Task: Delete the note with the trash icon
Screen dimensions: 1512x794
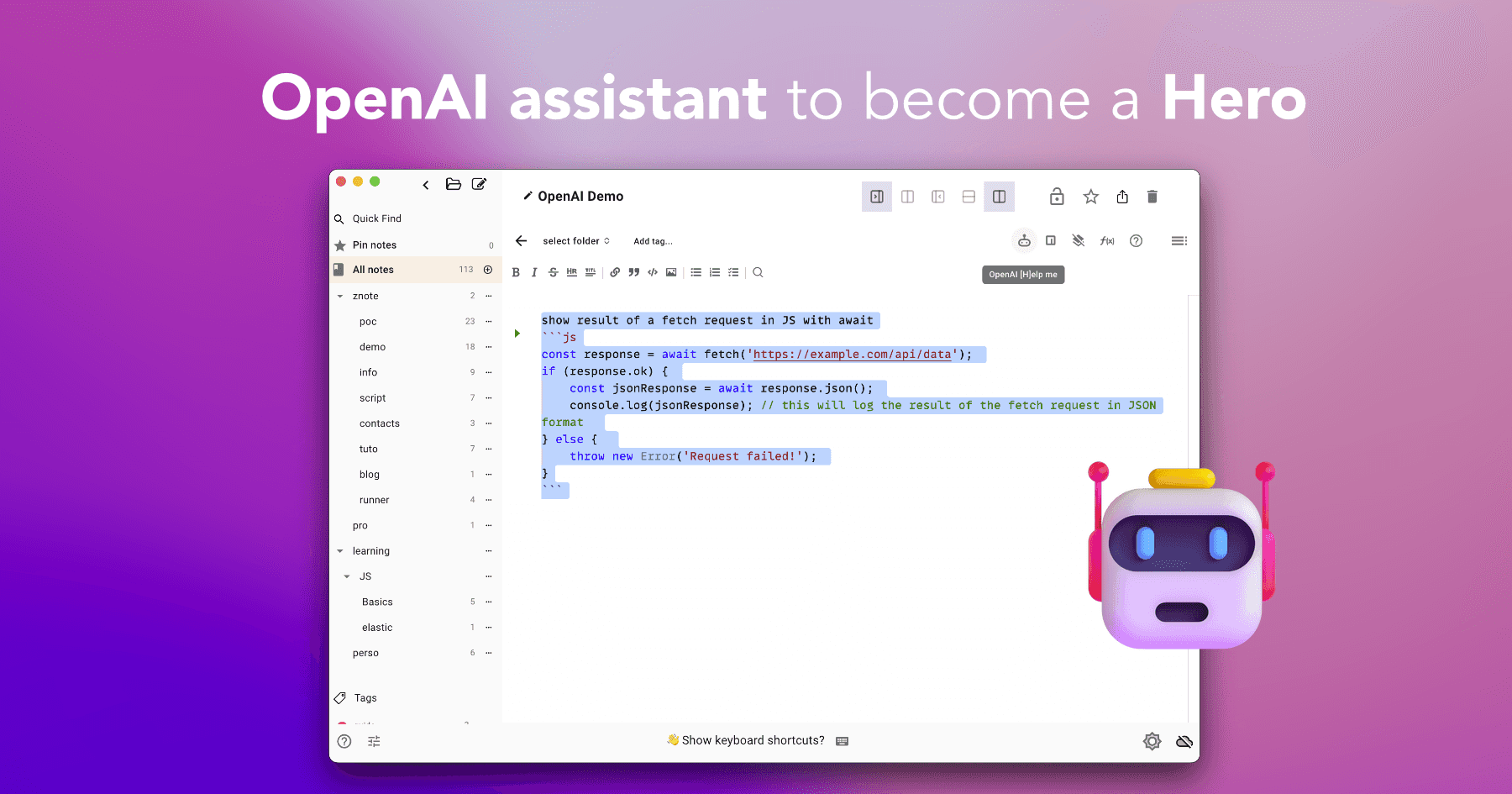Action: 1152,196
